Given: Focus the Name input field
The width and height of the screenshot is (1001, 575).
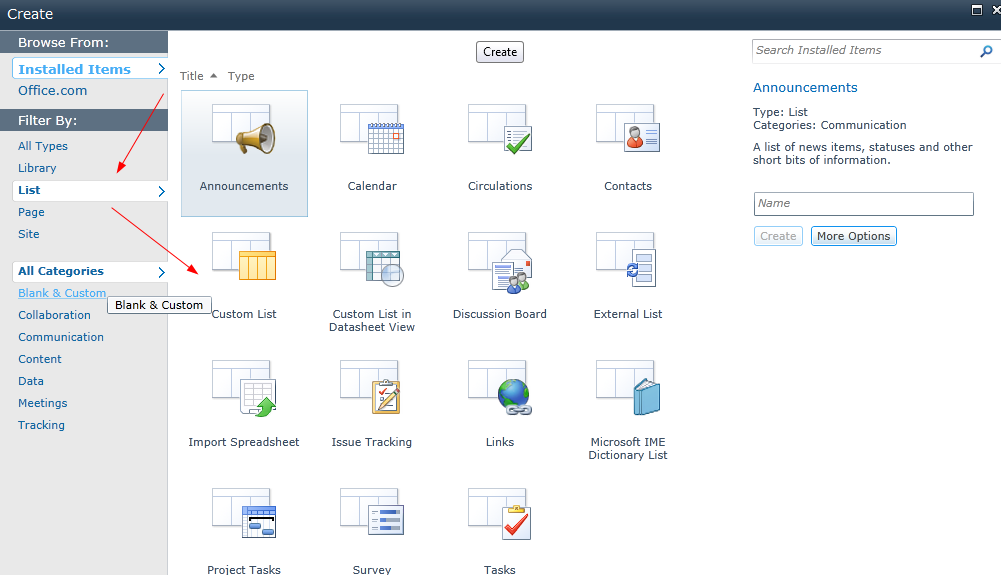Looking at the screenshot, I should (864, 204).
